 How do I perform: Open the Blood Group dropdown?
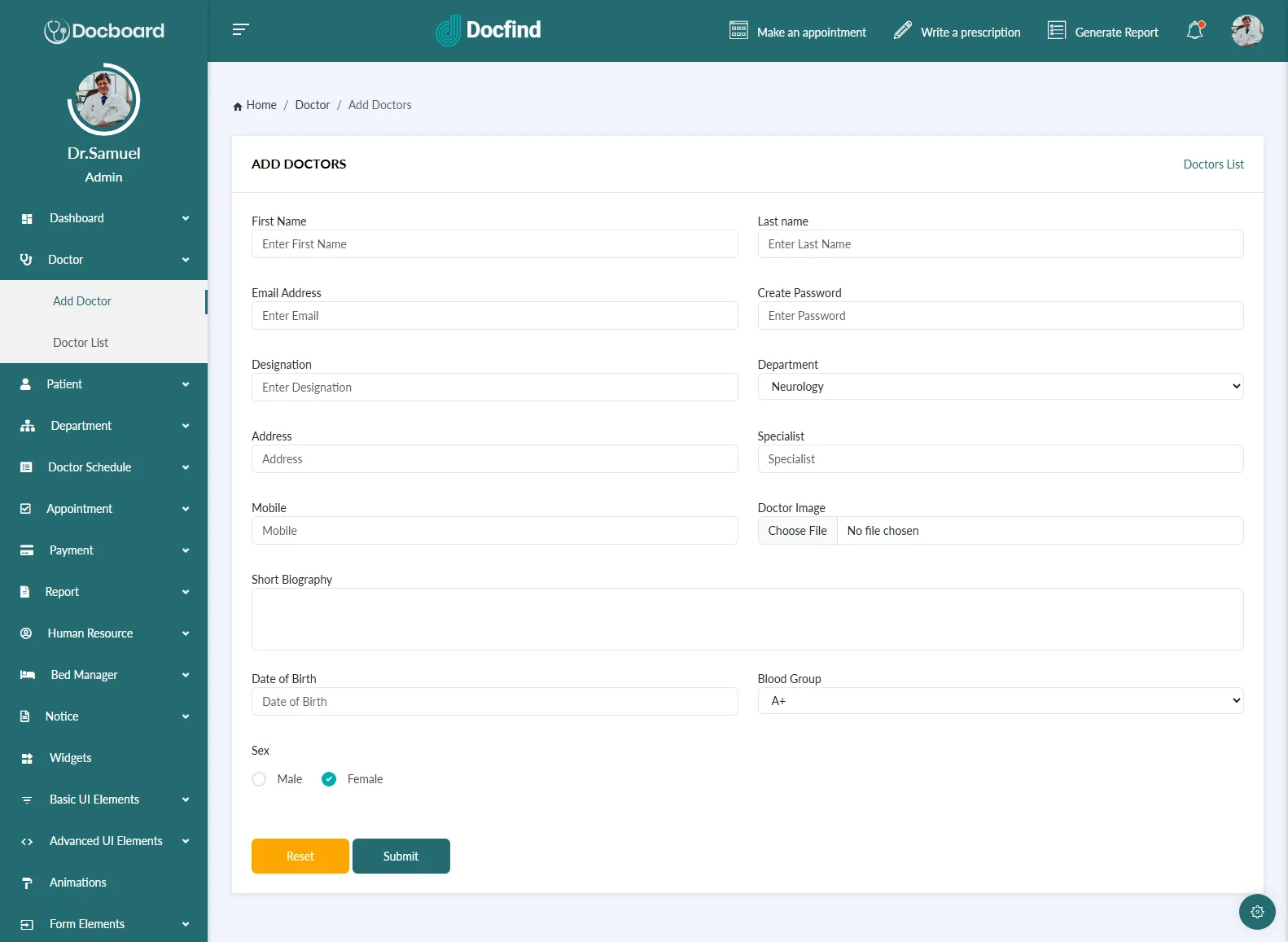(1000, 701)
